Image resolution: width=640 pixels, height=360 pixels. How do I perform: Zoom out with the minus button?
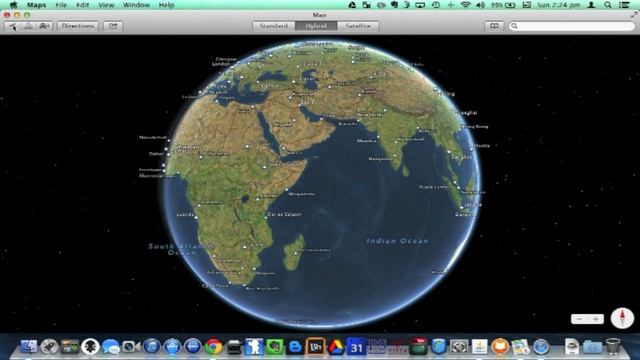coord(579,319)
